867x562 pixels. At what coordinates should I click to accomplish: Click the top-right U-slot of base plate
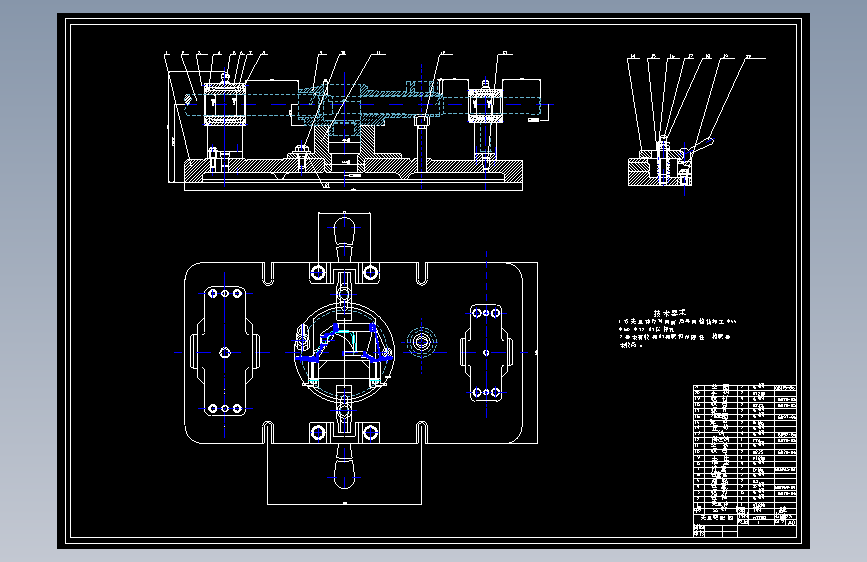tap(421, 274)
